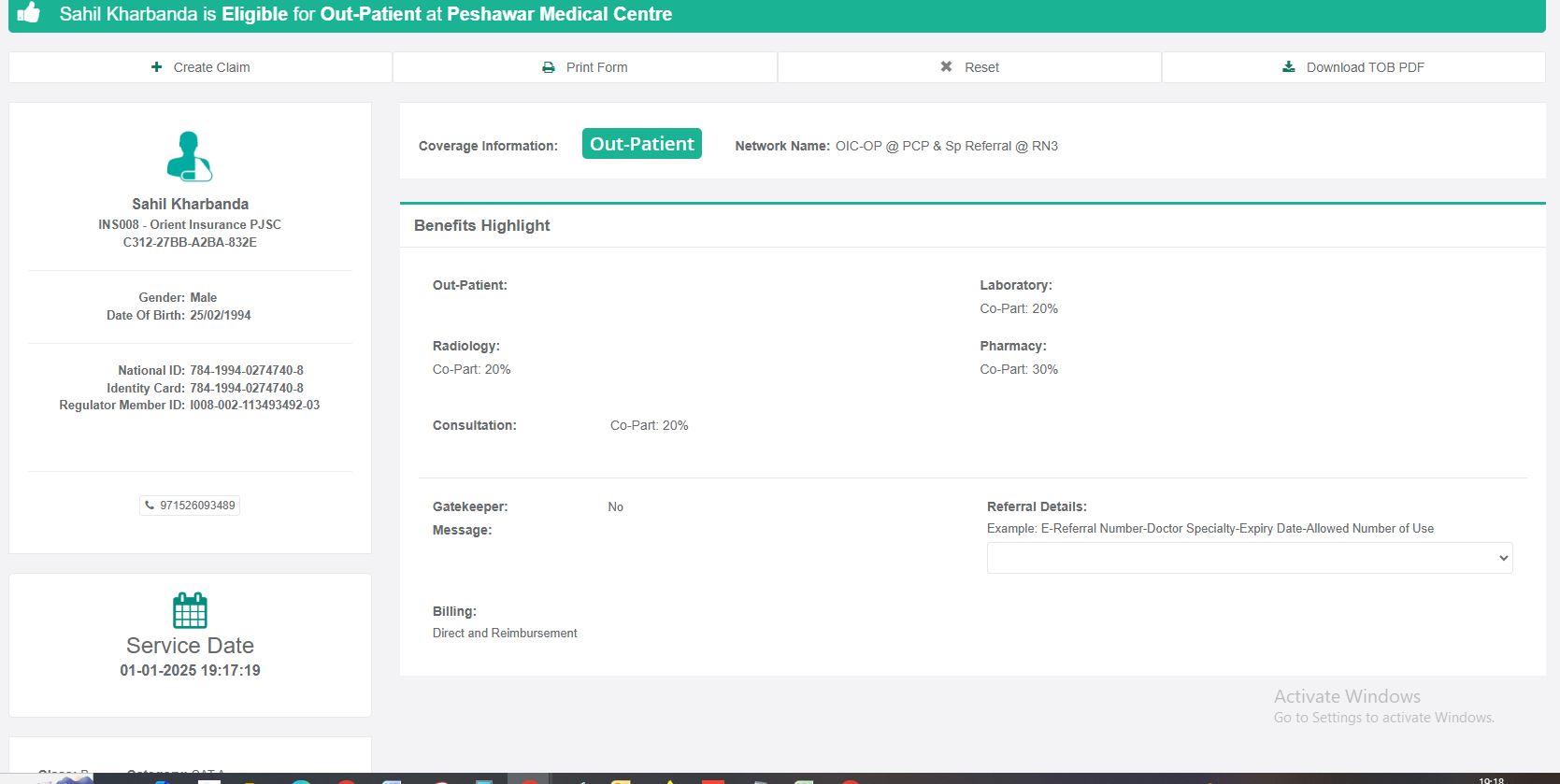Click the Out-Patient benefit label
Screen dimensions: 1560x784
(x=470, y=285)
